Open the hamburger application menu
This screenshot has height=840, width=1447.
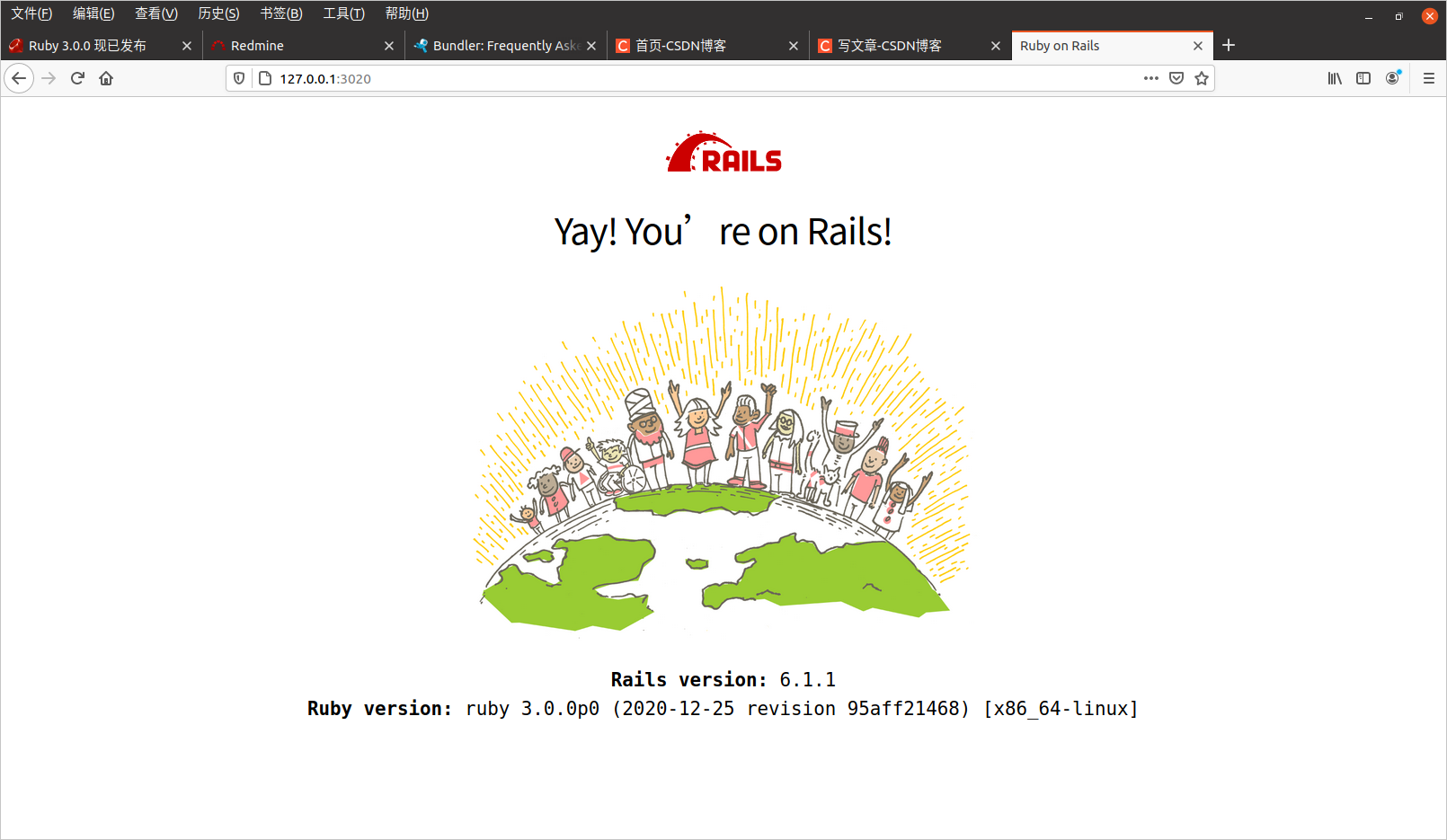coord(1428,78)
